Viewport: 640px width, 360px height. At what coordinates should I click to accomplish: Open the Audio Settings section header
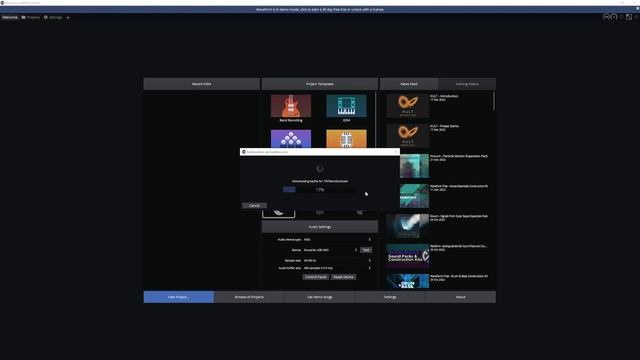[320, 227]
